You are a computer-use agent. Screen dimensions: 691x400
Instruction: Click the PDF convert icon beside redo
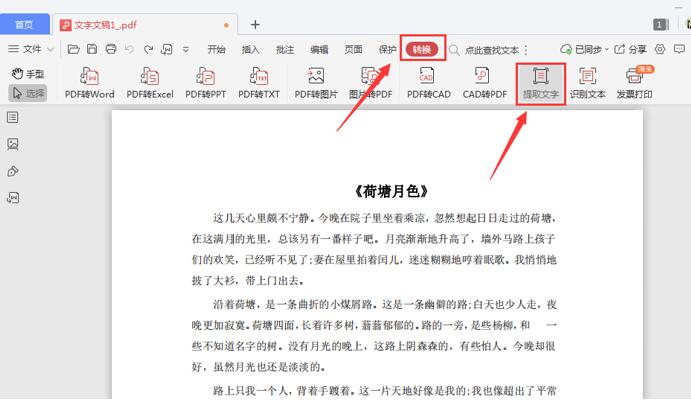coord(167,49)
